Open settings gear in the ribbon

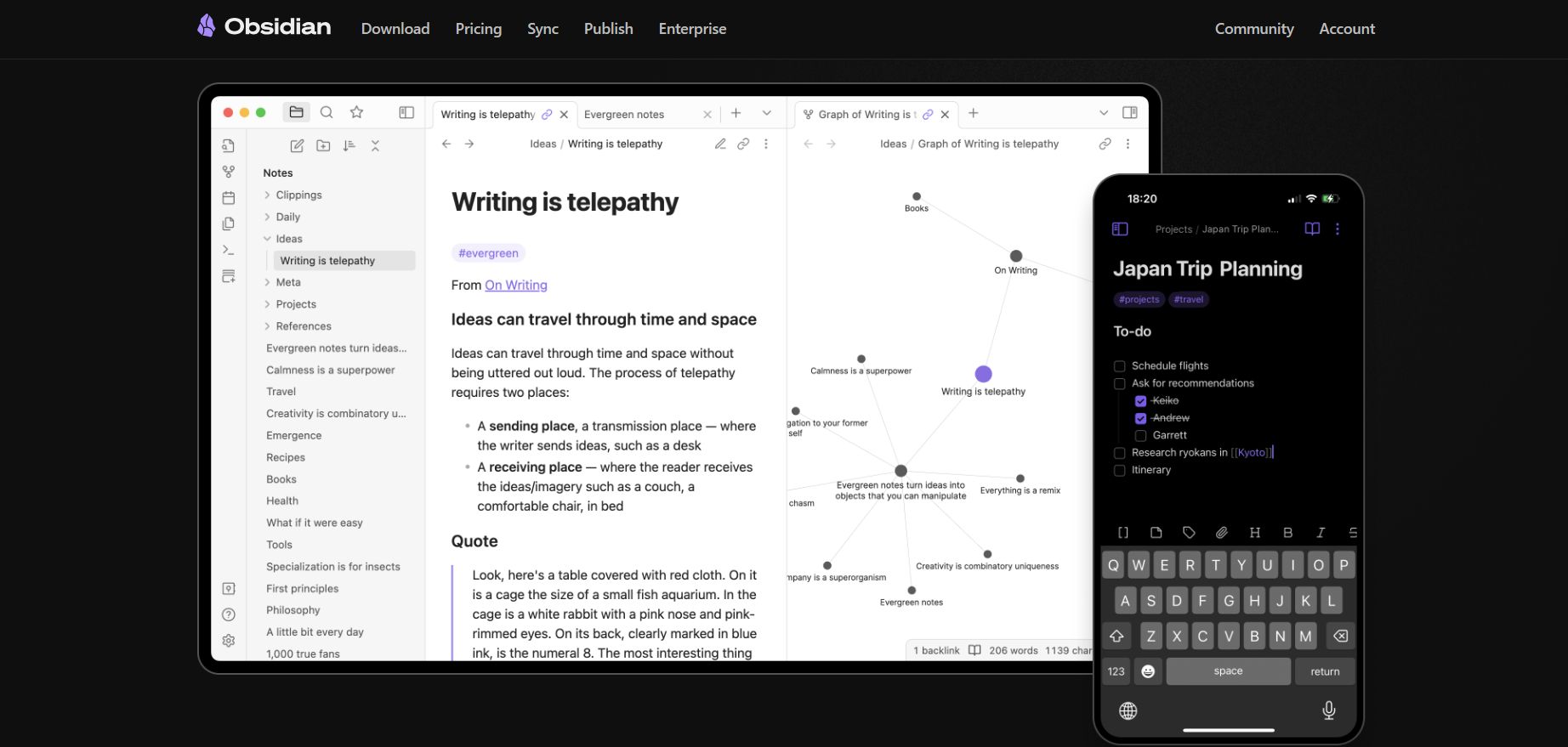(229, 641)
